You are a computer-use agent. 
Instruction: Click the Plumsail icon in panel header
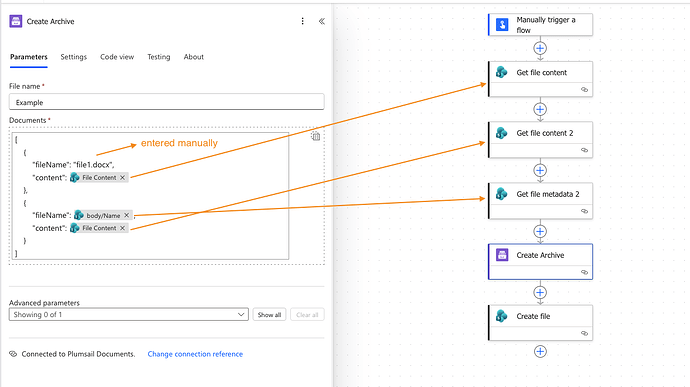point(16,21)
